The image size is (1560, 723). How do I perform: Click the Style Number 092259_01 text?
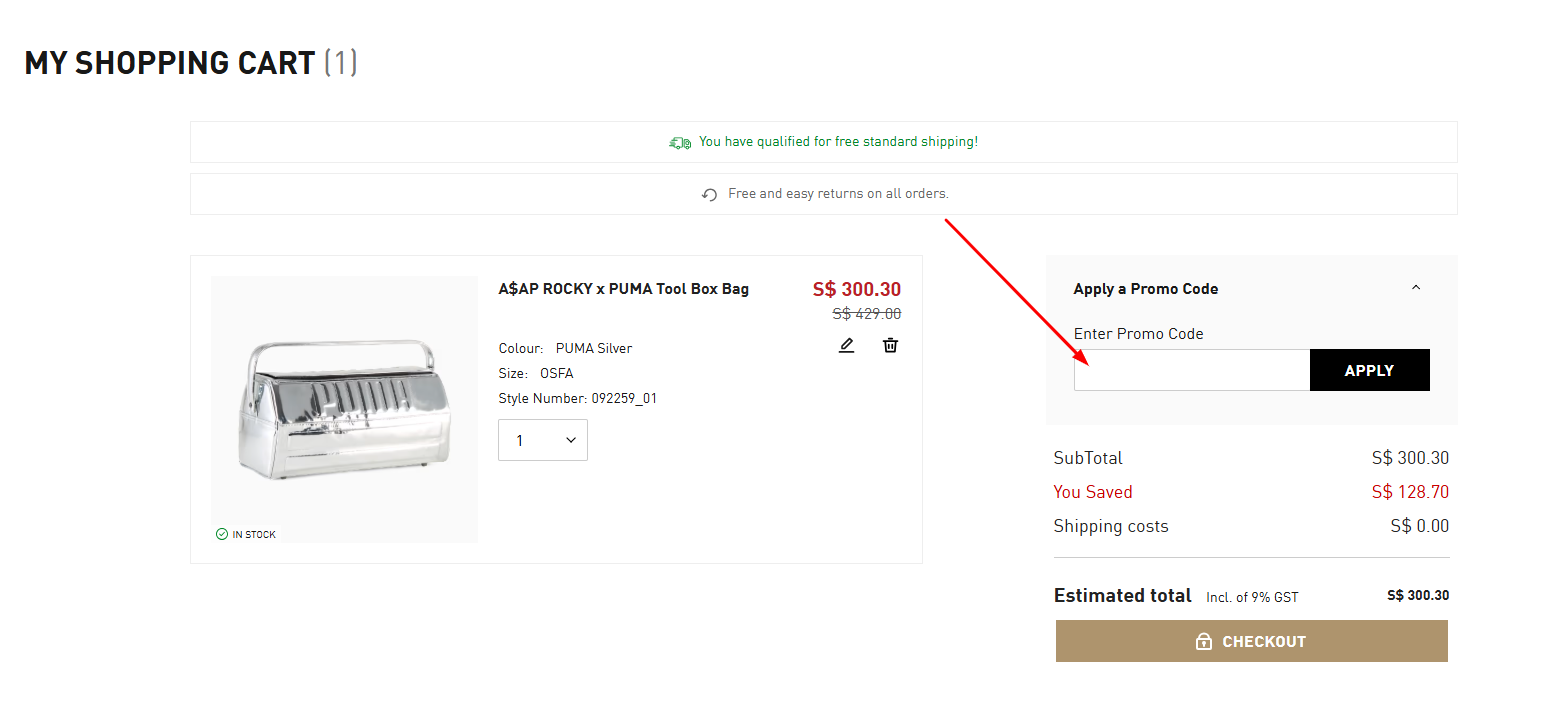pos(577,398)
